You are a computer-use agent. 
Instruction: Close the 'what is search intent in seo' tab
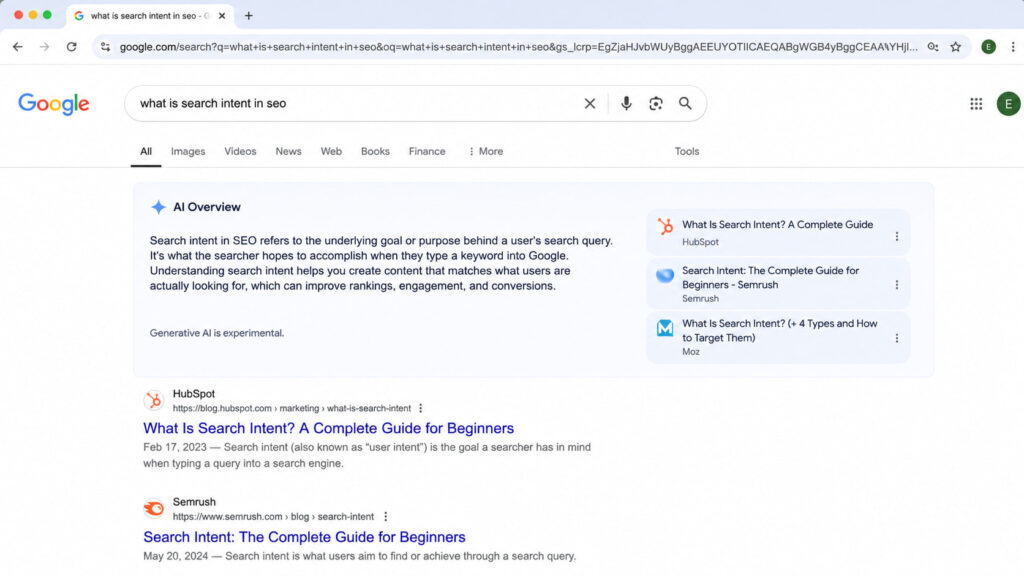(x=222, y=16)
